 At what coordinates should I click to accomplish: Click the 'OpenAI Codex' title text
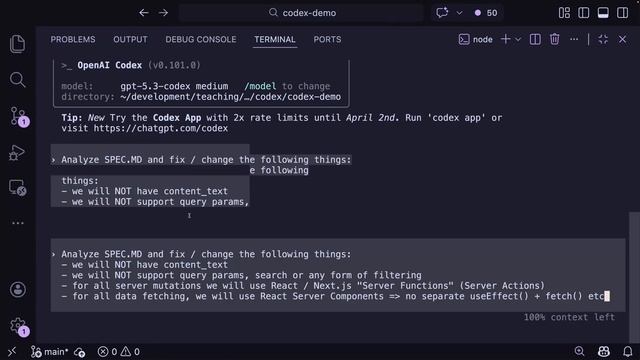pos(109,65)
